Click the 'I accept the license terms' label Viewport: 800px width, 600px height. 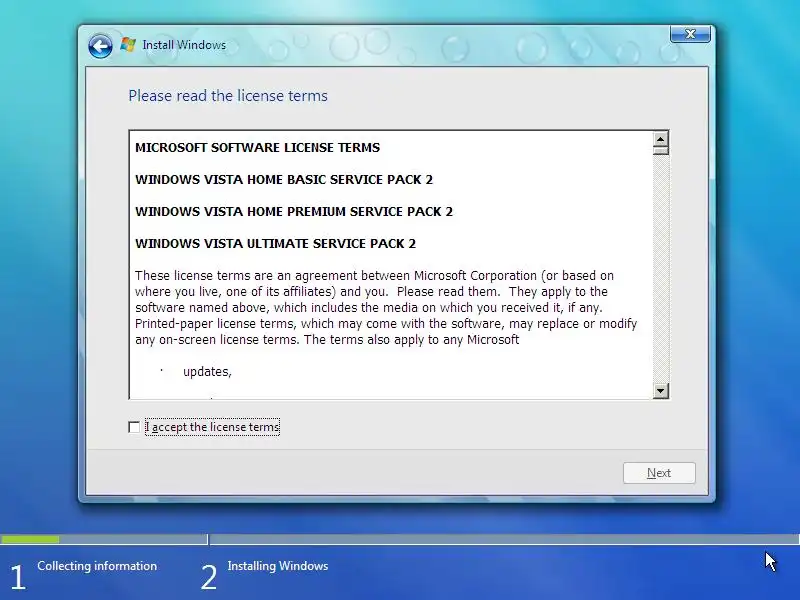(x=212, y=427)
